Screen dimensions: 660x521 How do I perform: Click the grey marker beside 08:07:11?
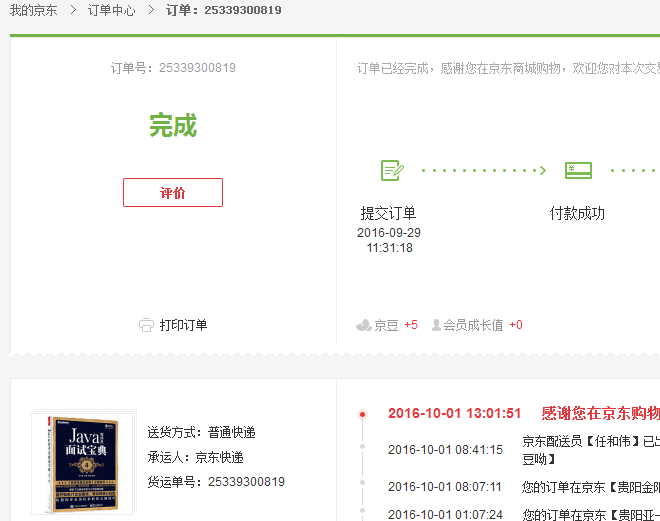click(x=362, y=483)
